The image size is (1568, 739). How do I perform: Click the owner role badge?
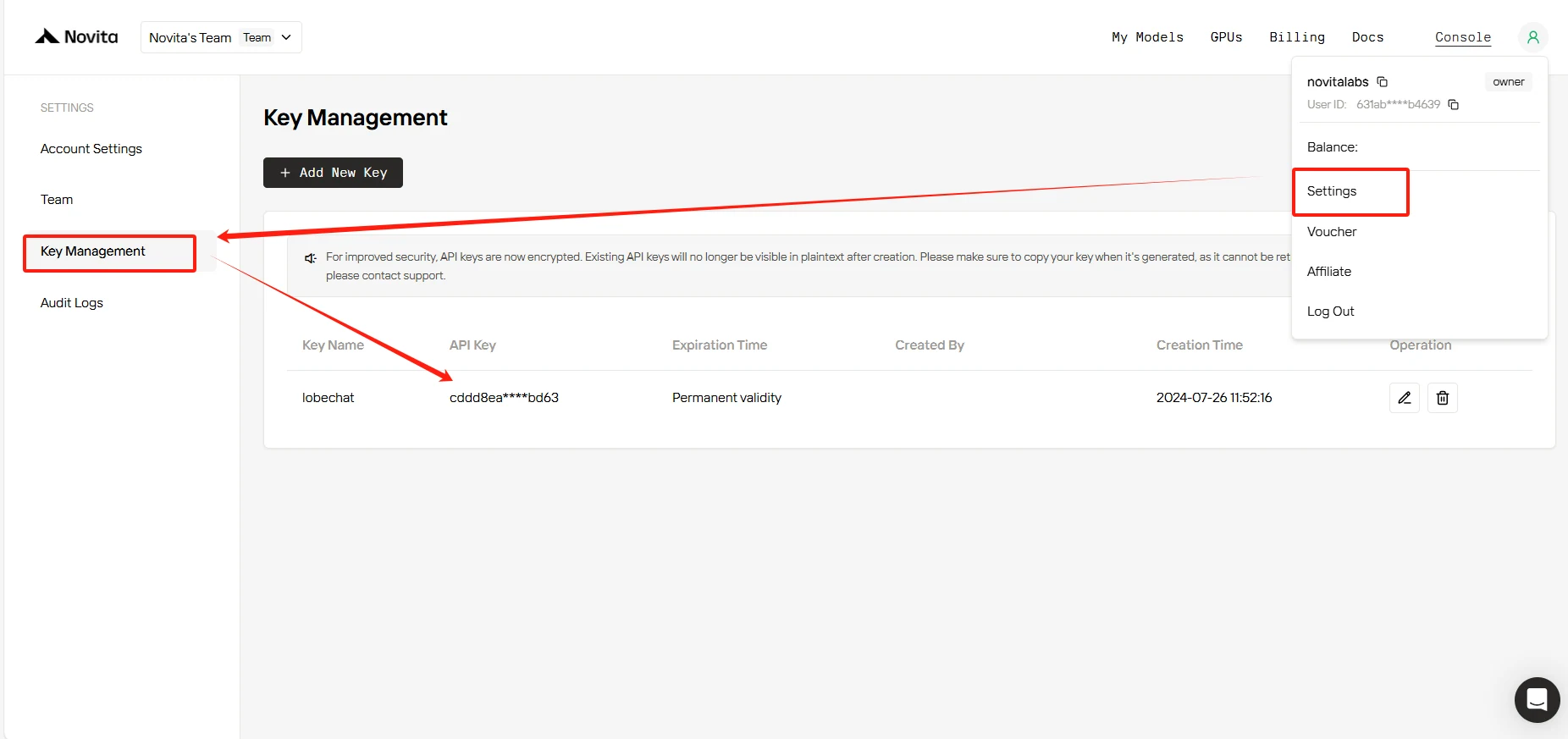tap(1509, 82)
